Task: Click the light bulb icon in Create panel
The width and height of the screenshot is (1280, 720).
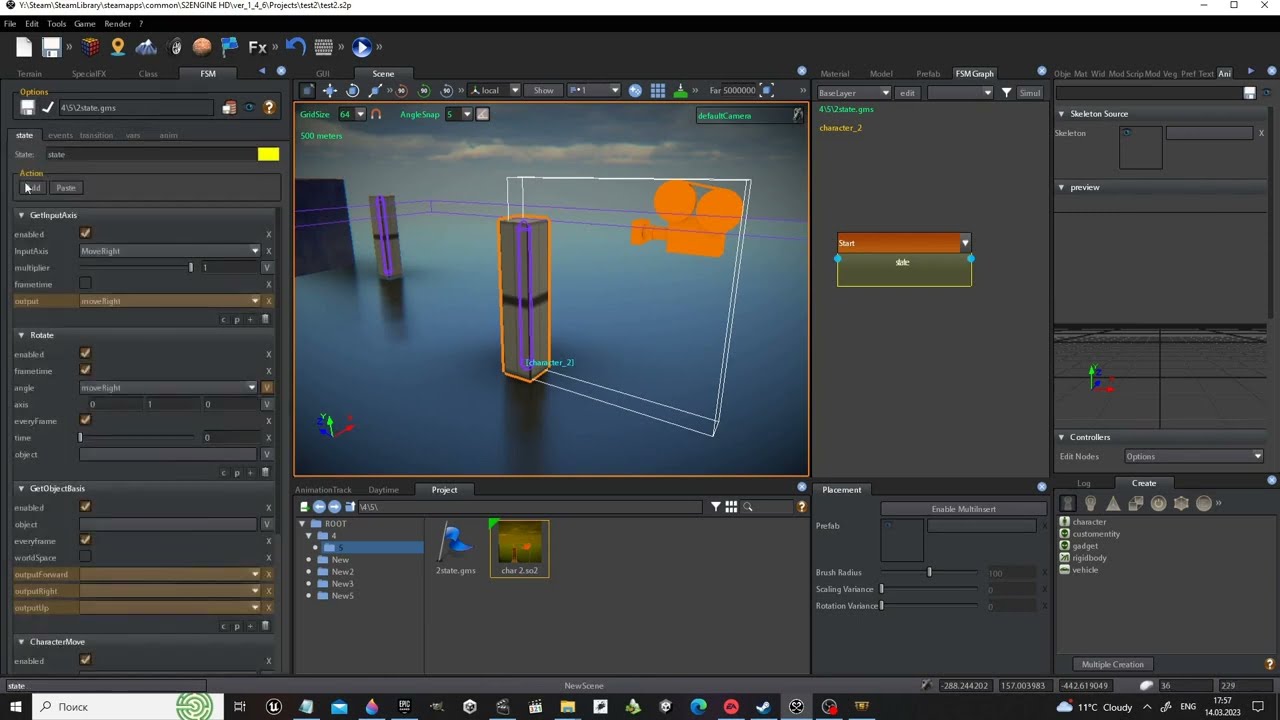Action: pyautogui.click(x=1091, y=503)
